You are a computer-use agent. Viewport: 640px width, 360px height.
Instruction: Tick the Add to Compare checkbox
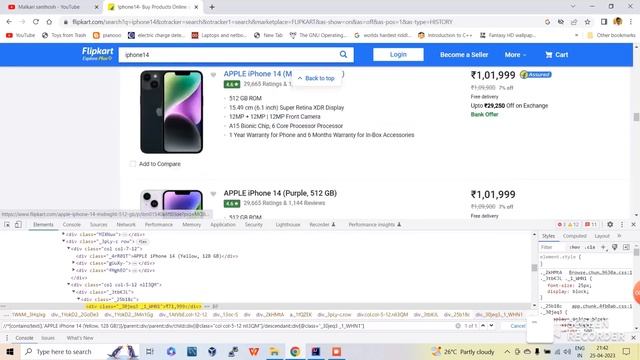(133, 164)
